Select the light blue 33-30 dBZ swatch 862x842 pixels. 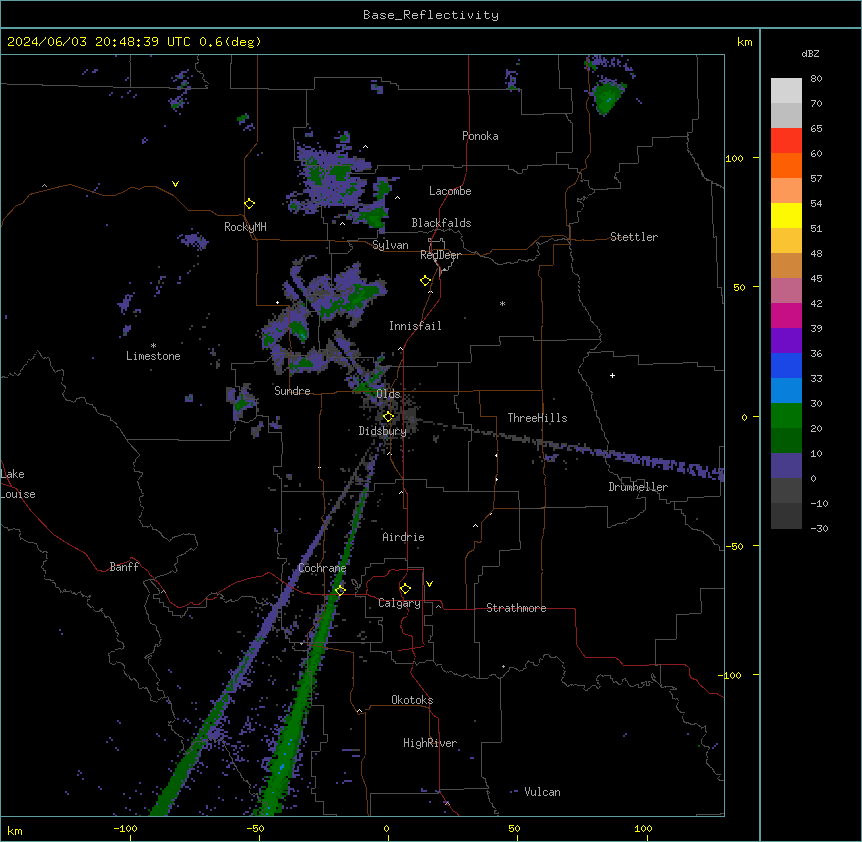tap(786, 391)
